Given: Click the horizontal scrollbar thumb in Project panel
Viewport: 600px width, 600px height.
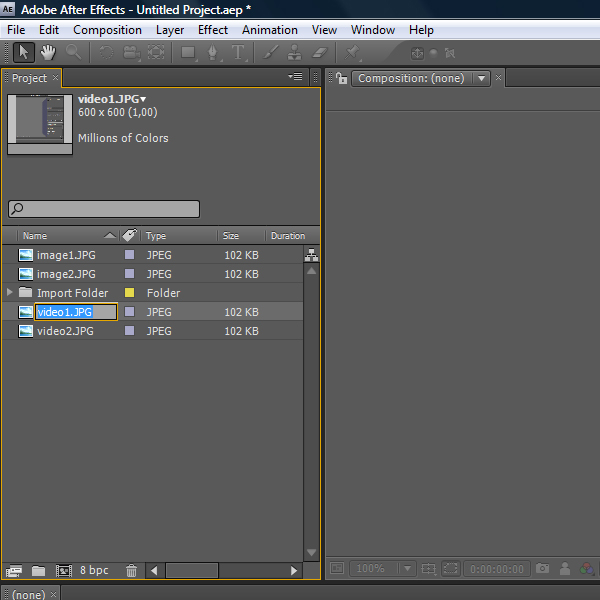Looking at the screenshot, I should [192, 571].
